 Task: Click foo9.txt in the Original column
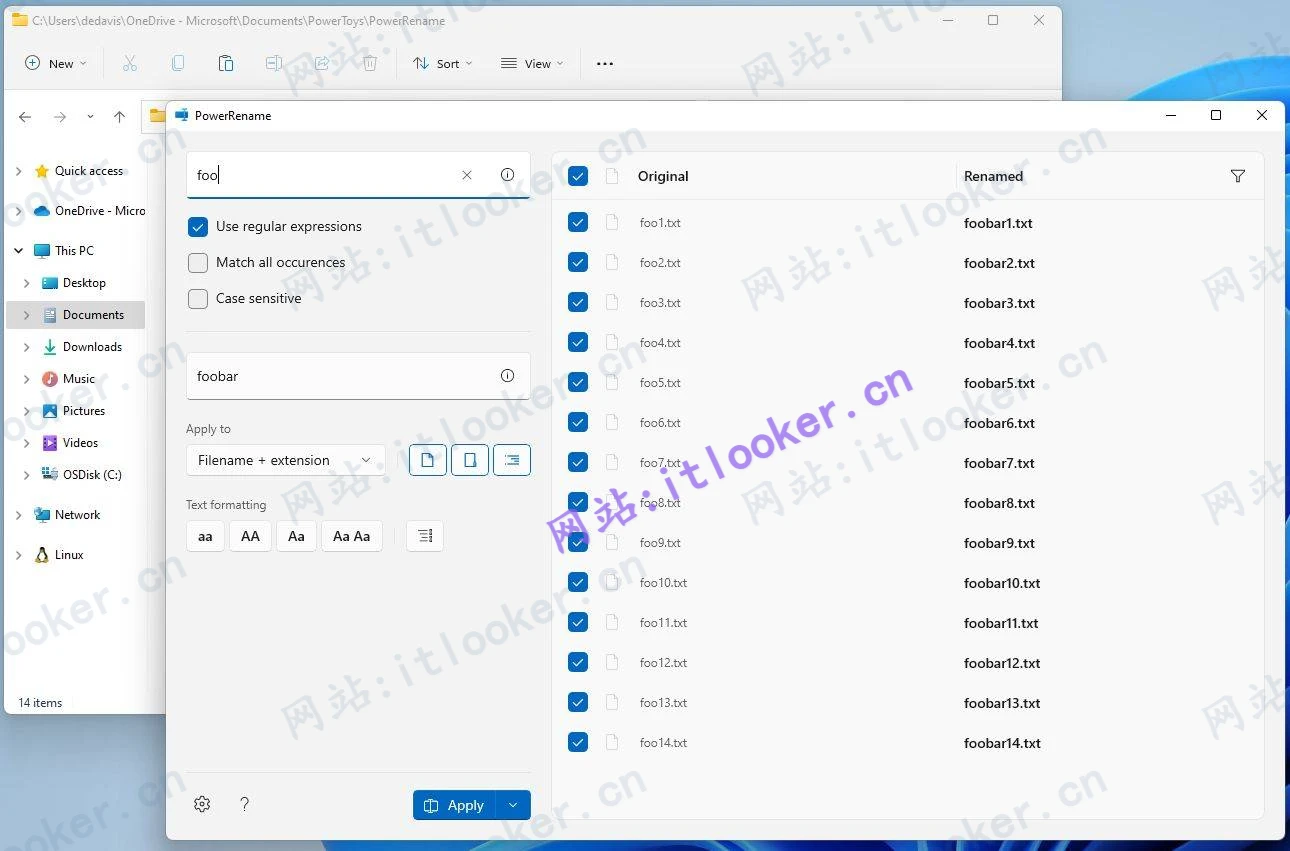[x=660, y=543]
